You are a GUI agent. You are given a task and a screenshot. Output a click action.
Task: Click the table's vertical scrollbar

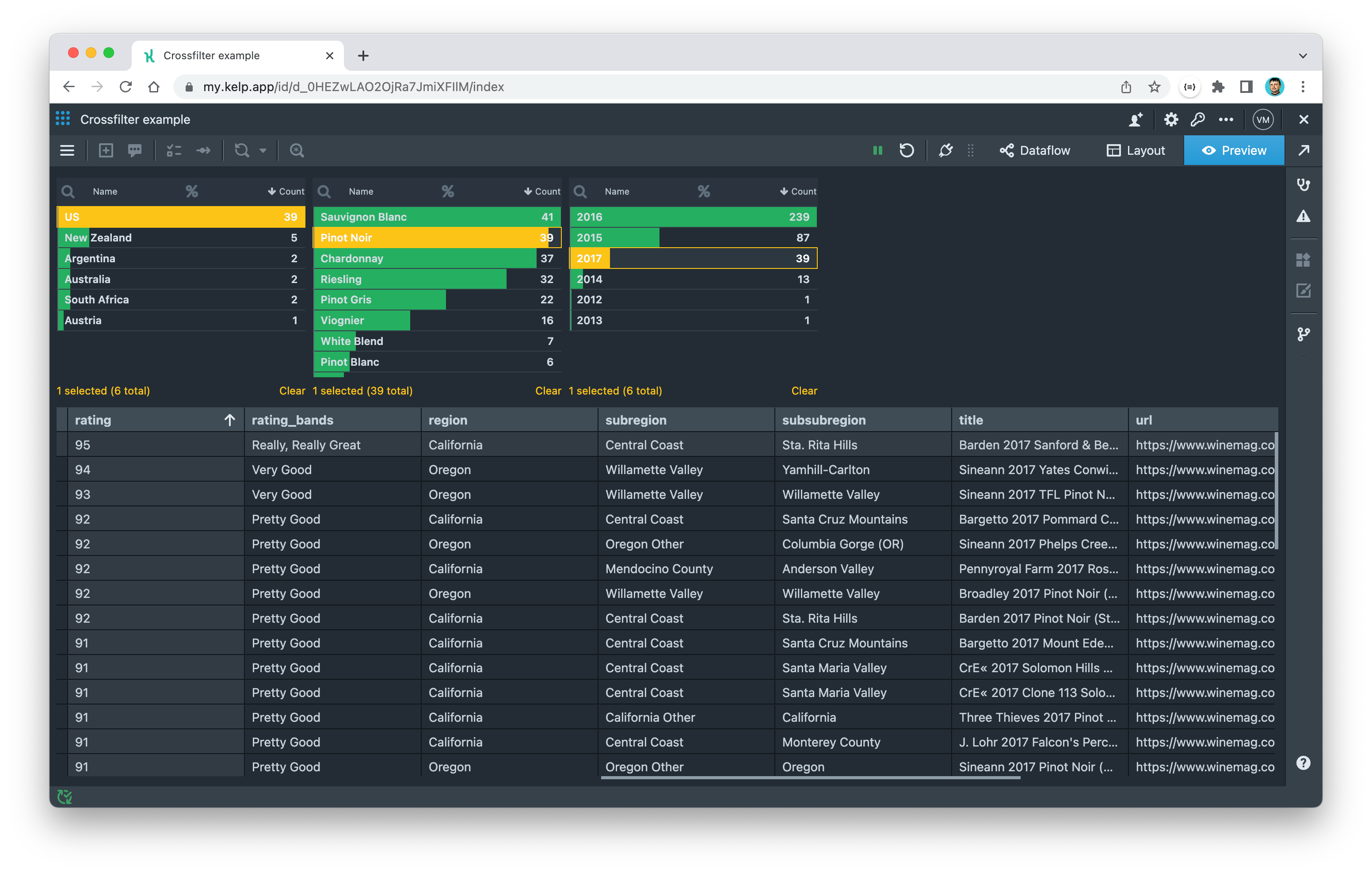tap(1276, 491)
